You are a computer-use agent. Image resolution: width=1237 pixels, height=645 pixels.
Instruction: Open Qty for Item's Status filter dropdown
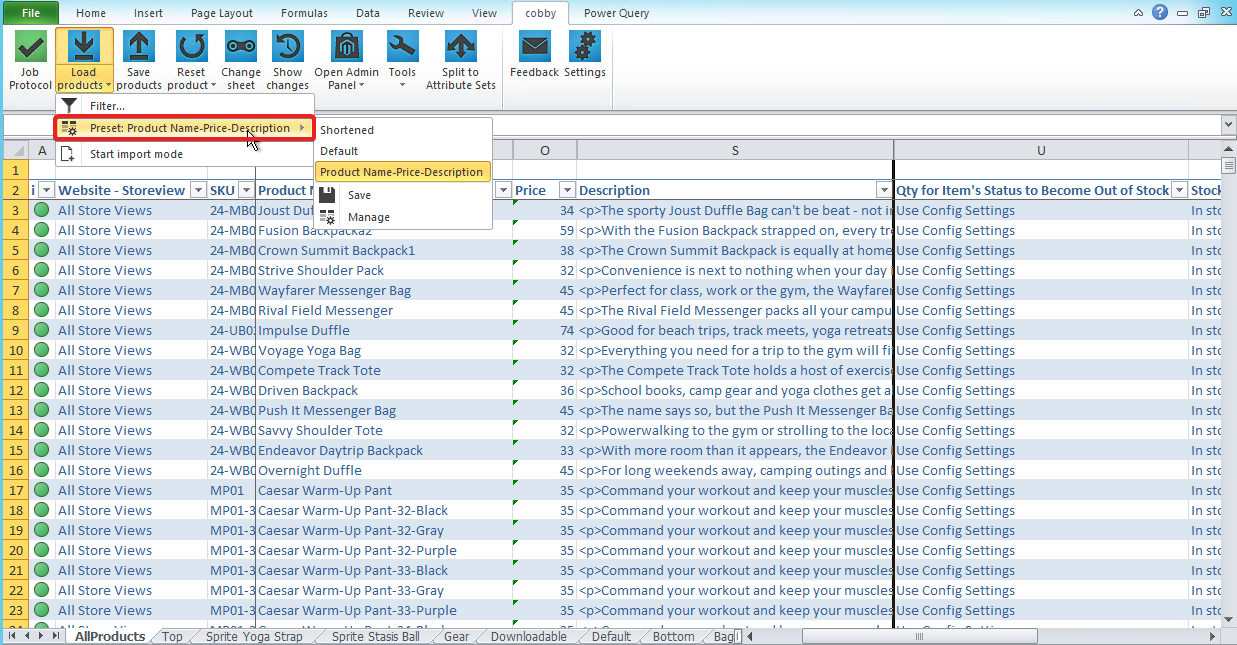pos(1179,190)
